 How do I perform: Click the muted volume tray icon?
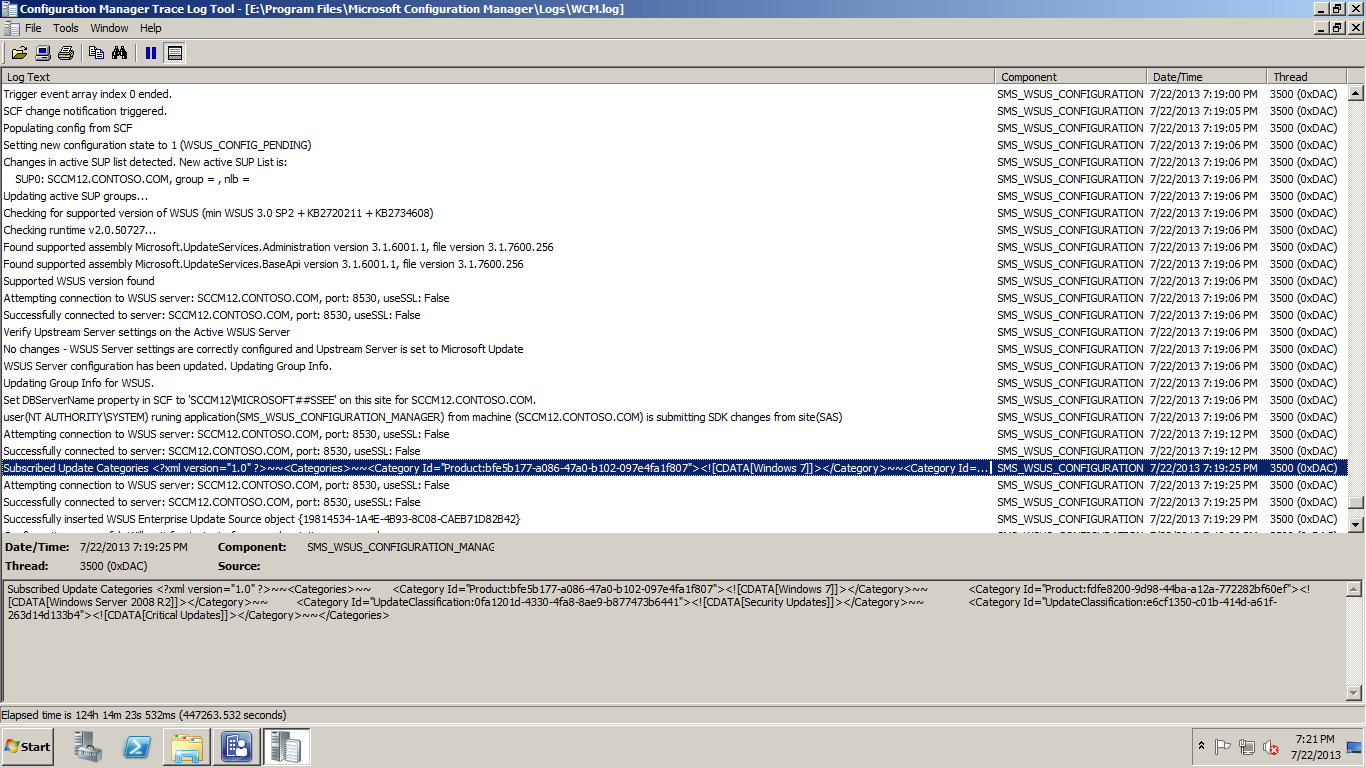click(1271, 747)
